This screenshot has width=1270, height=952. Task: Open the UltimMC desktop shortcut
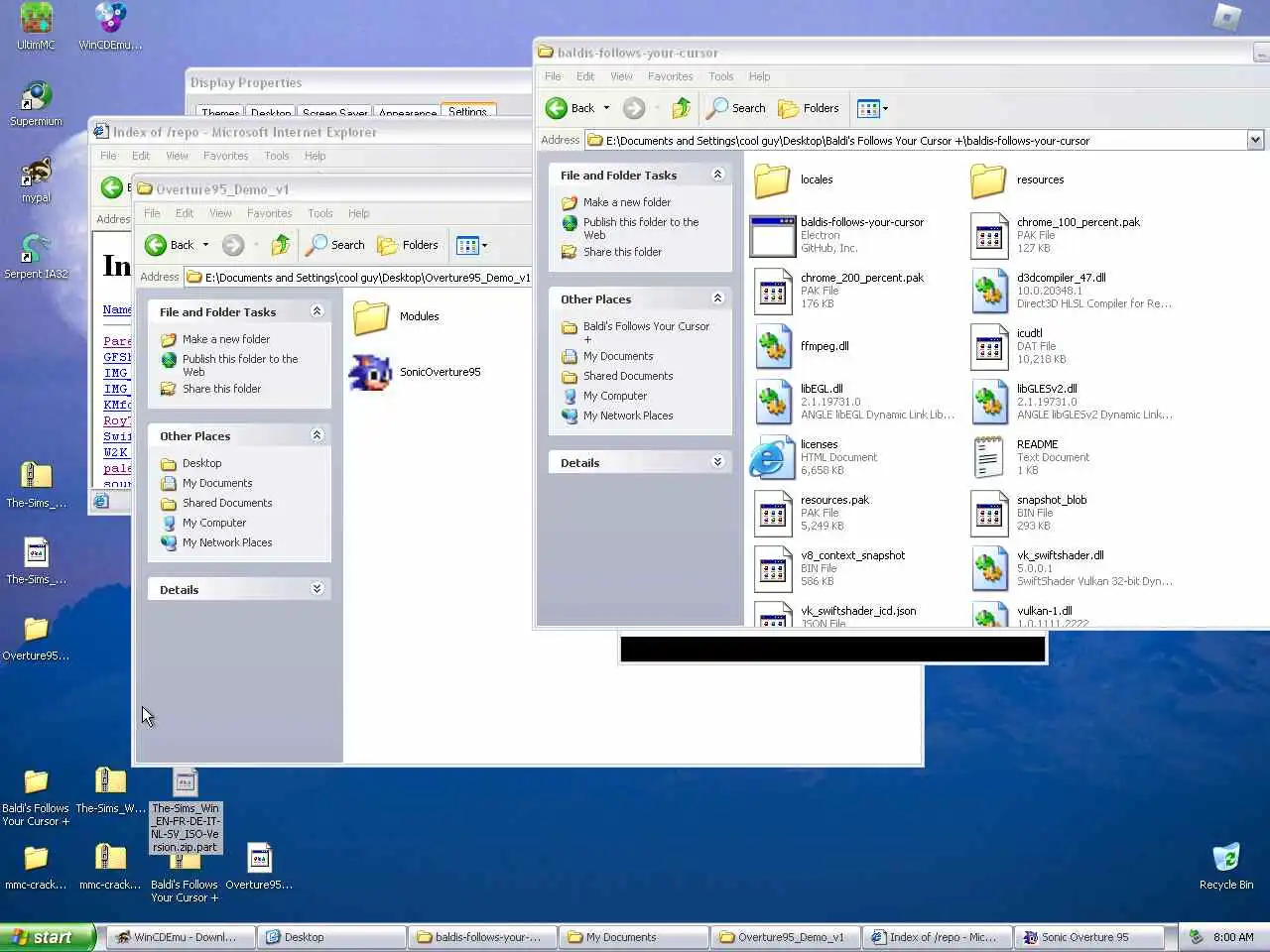[x=36, y=26]
